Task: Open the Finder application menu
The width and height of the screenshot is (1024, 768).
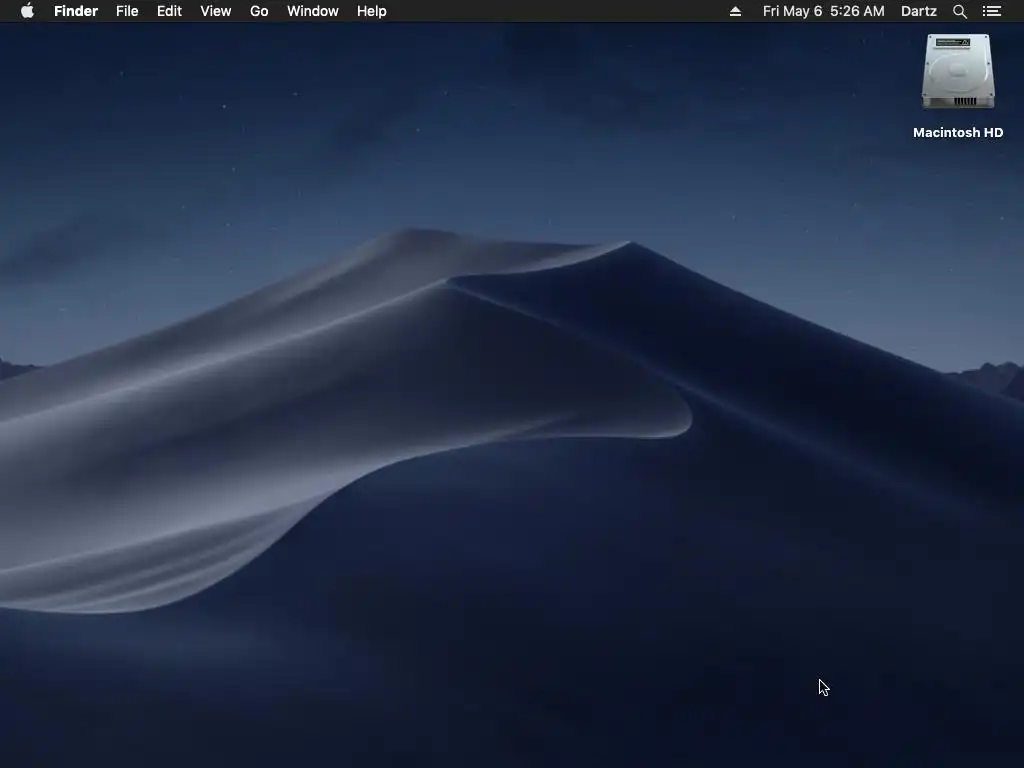Action: click(x=76, y=11)
